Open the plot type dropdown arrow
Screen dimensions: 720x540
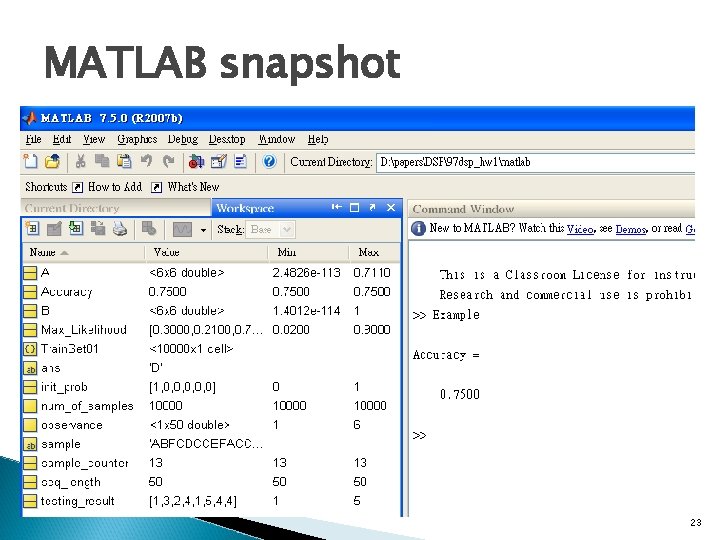click(203, 230)
